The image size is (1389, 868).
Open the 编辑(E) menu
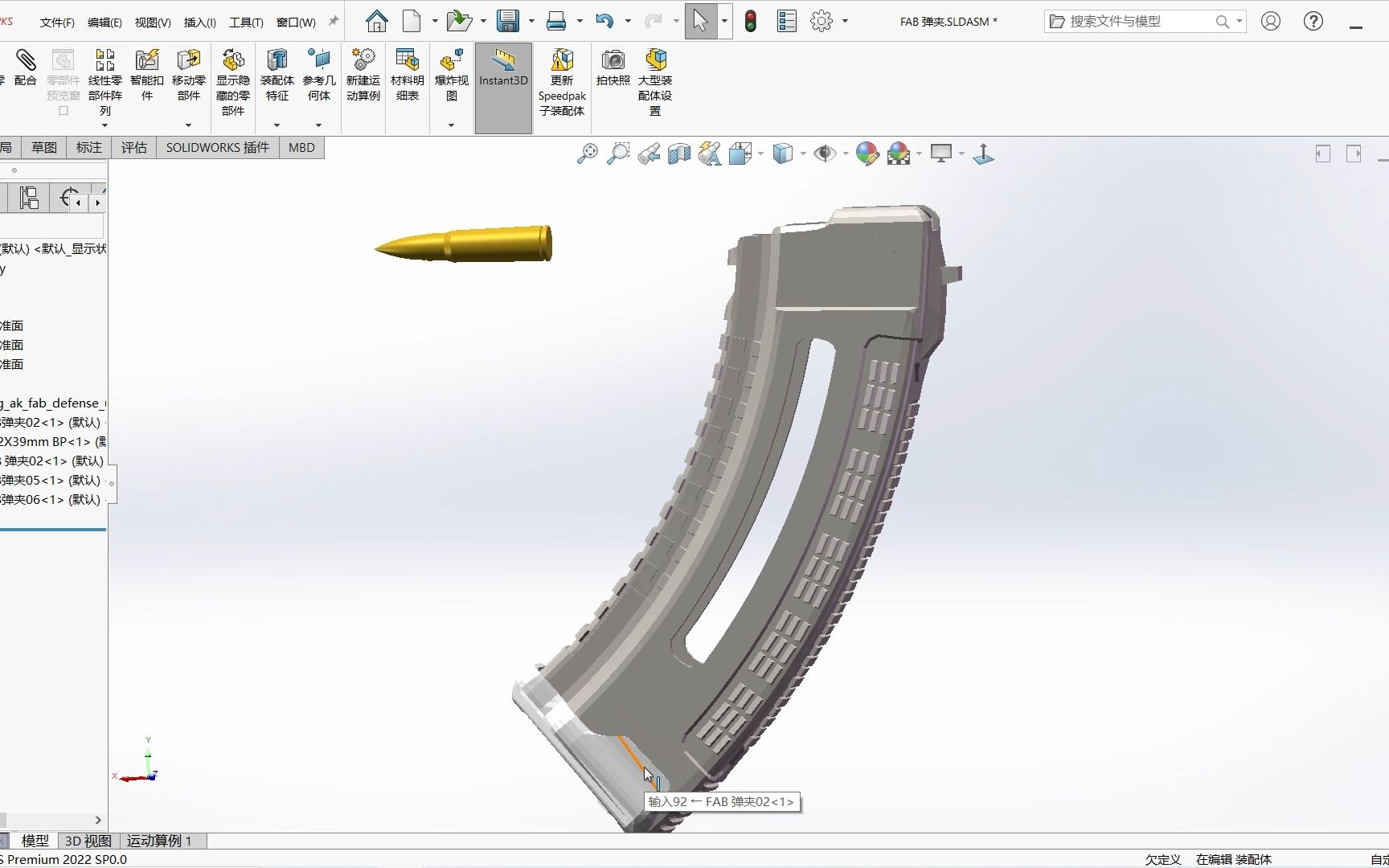(104, 23)
